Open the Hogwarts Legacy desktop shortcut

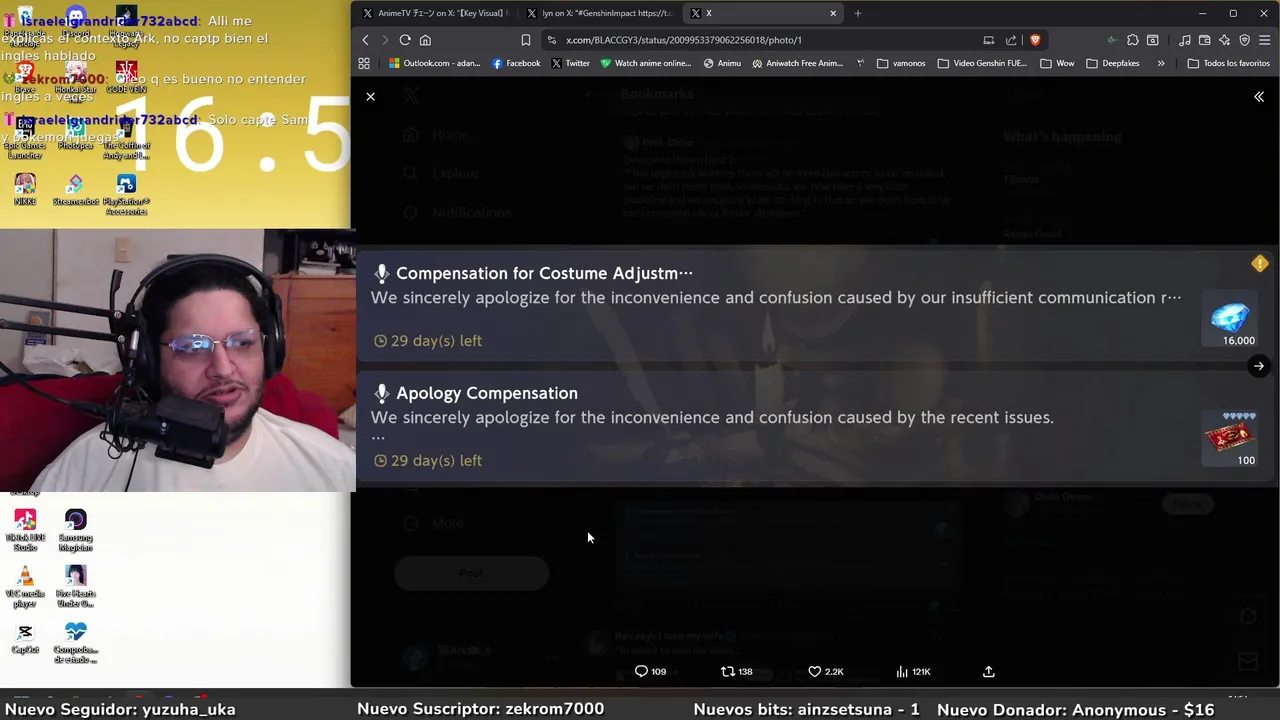pos(126,26)
